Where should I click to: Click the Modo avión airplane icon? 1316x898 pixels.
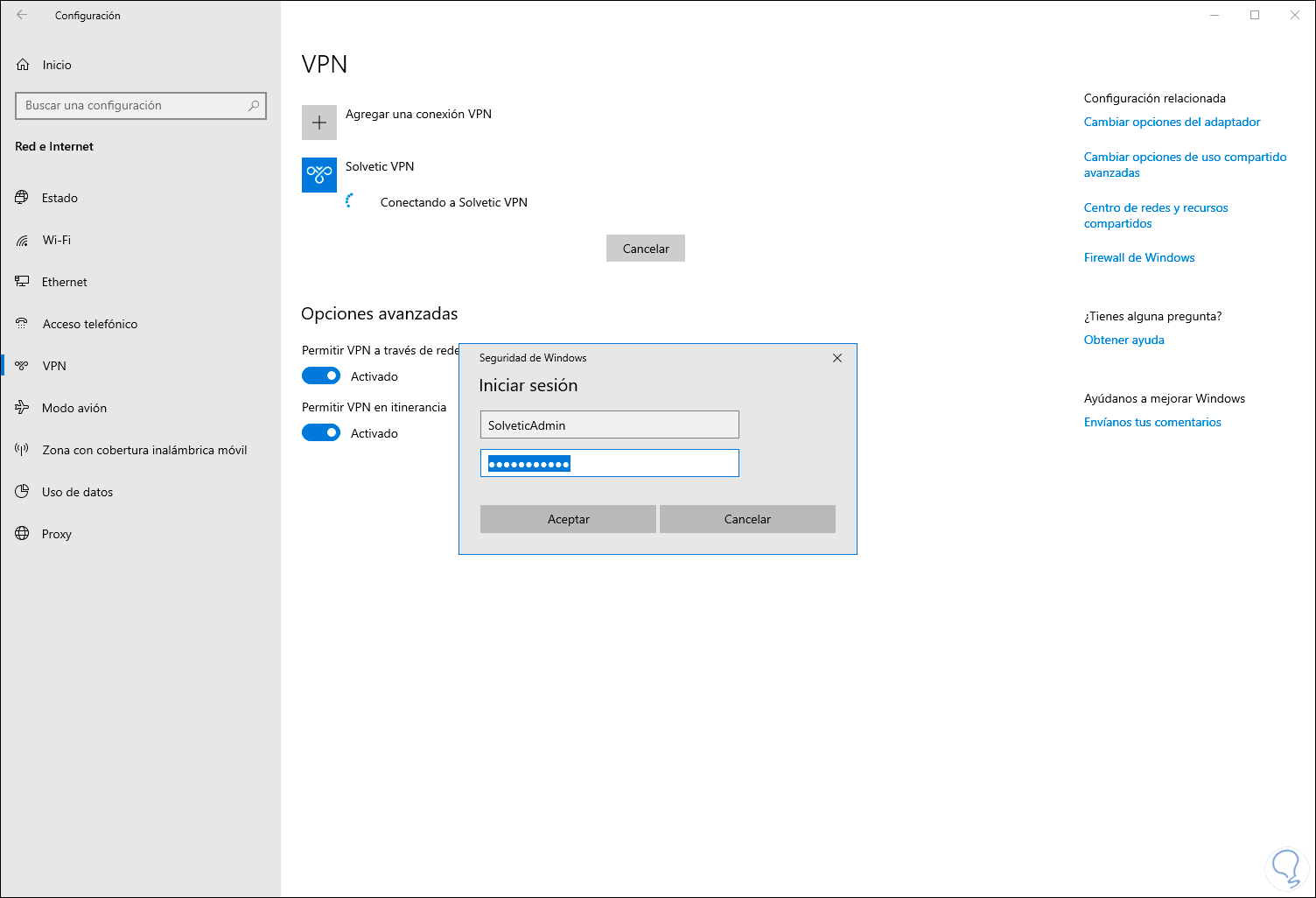[22, 408]
